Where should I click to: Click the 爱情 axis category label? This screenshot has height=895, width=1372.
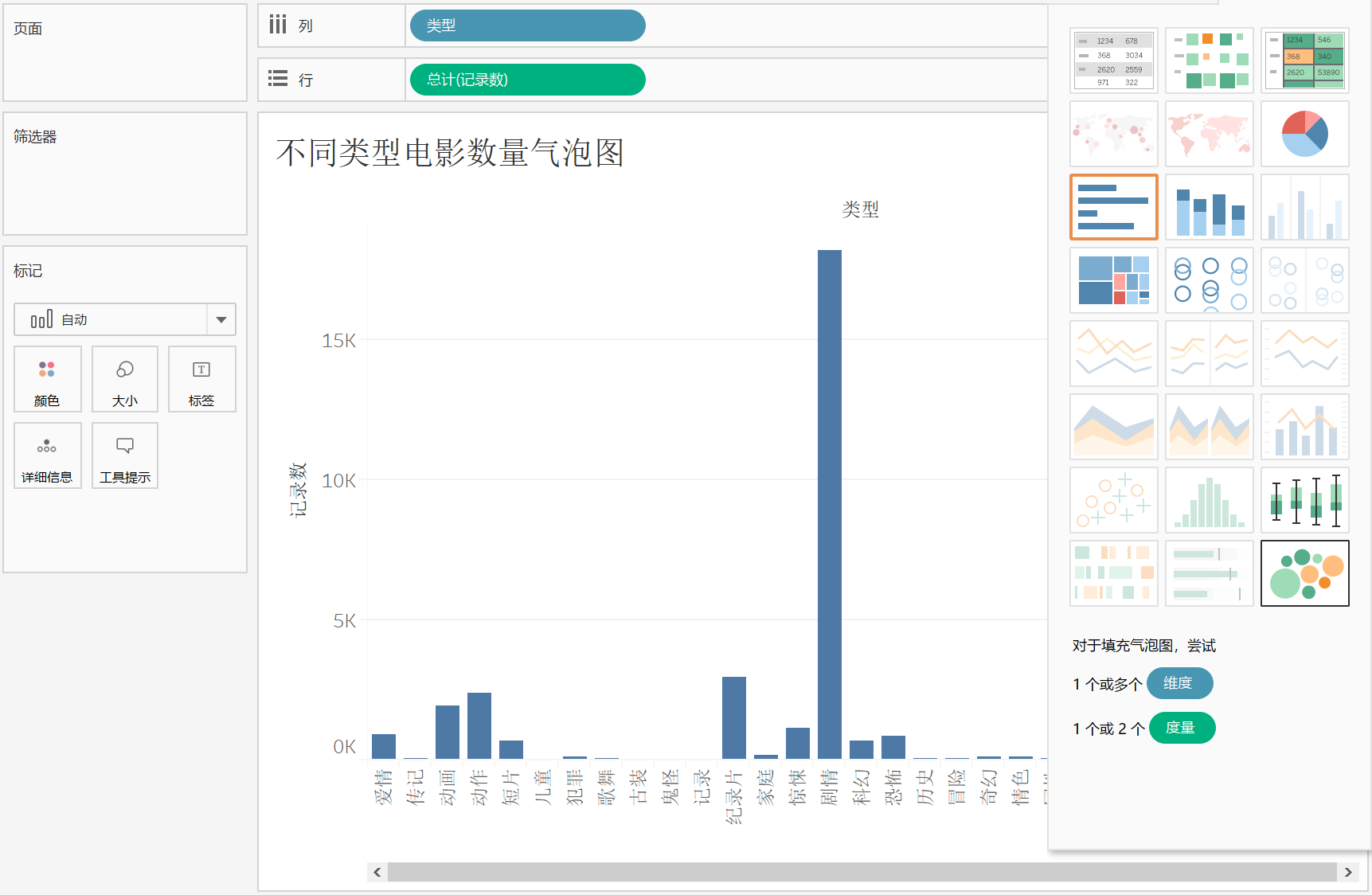pos(384,787)
